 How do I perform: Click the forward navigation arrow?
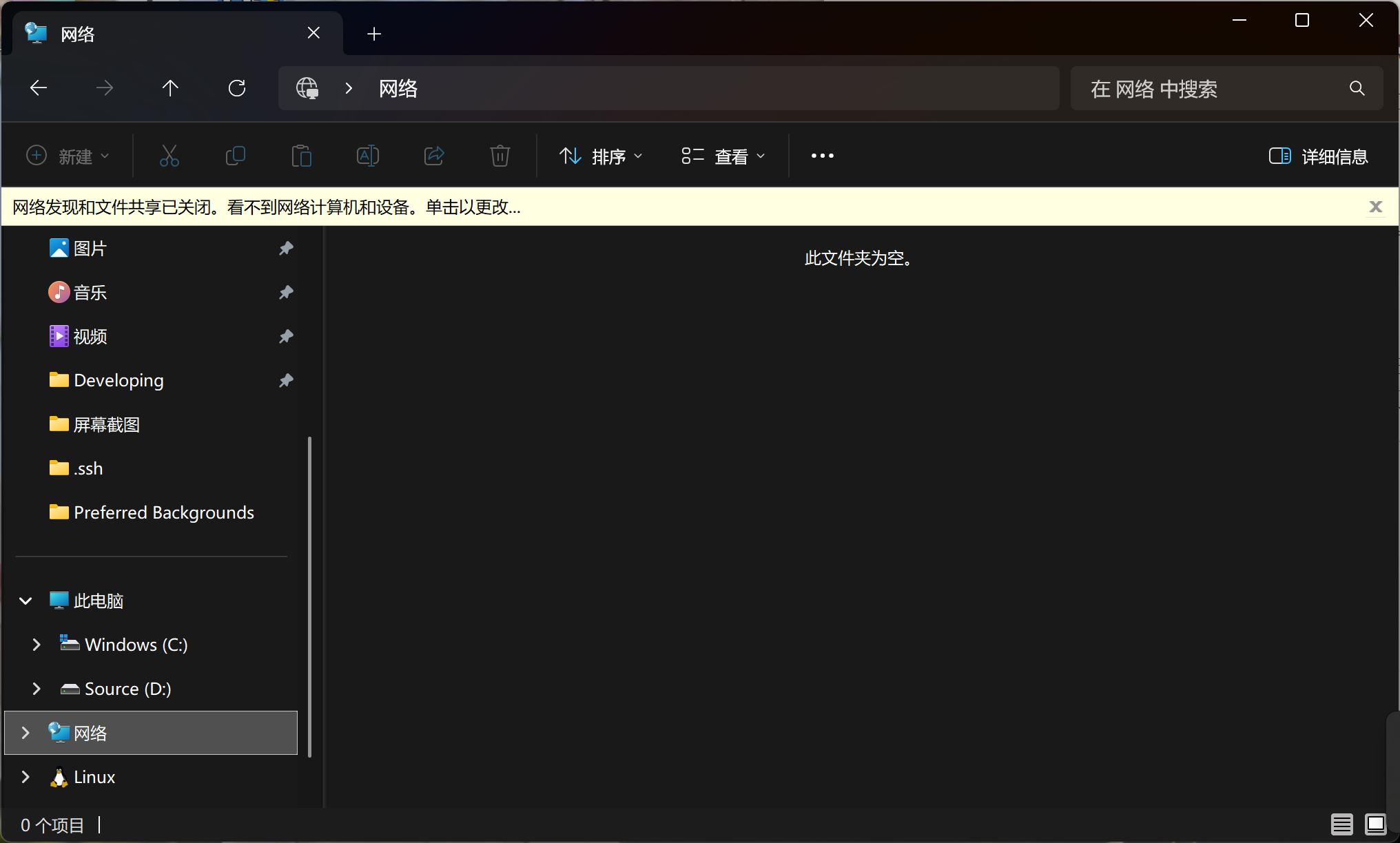[x=105, y=87]
